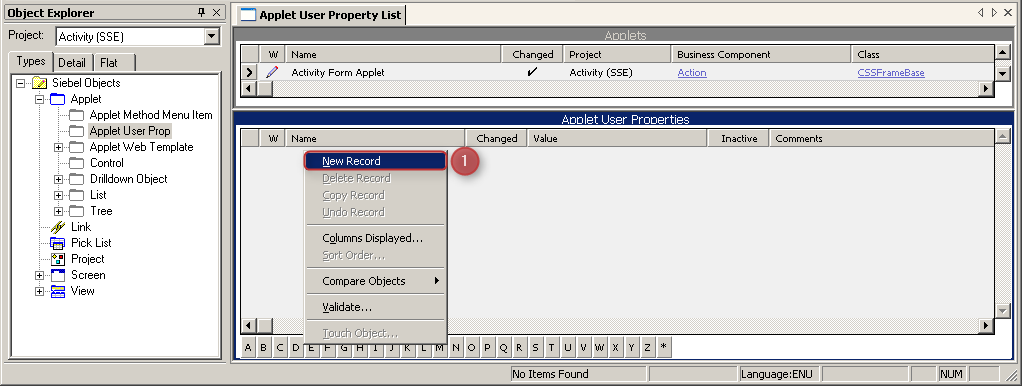
Task: Switch to the Flat tab
Action: pos(109,63)
